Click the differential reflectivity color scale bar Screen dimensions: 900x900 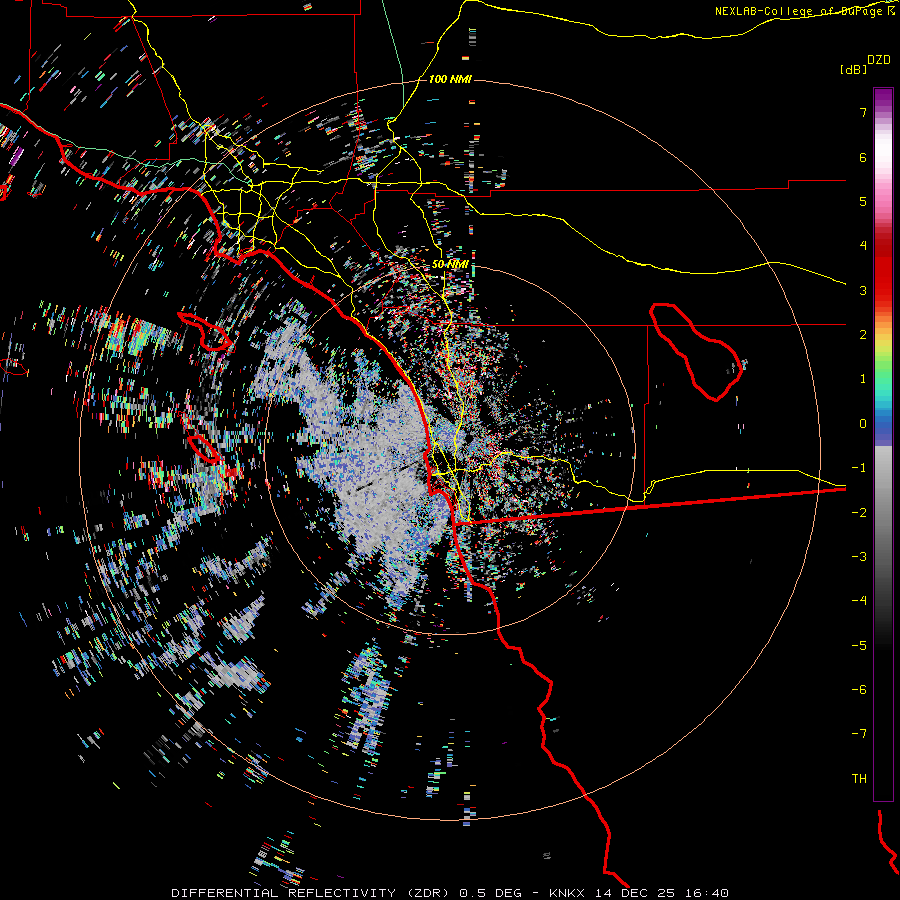(x=883, y=444)
